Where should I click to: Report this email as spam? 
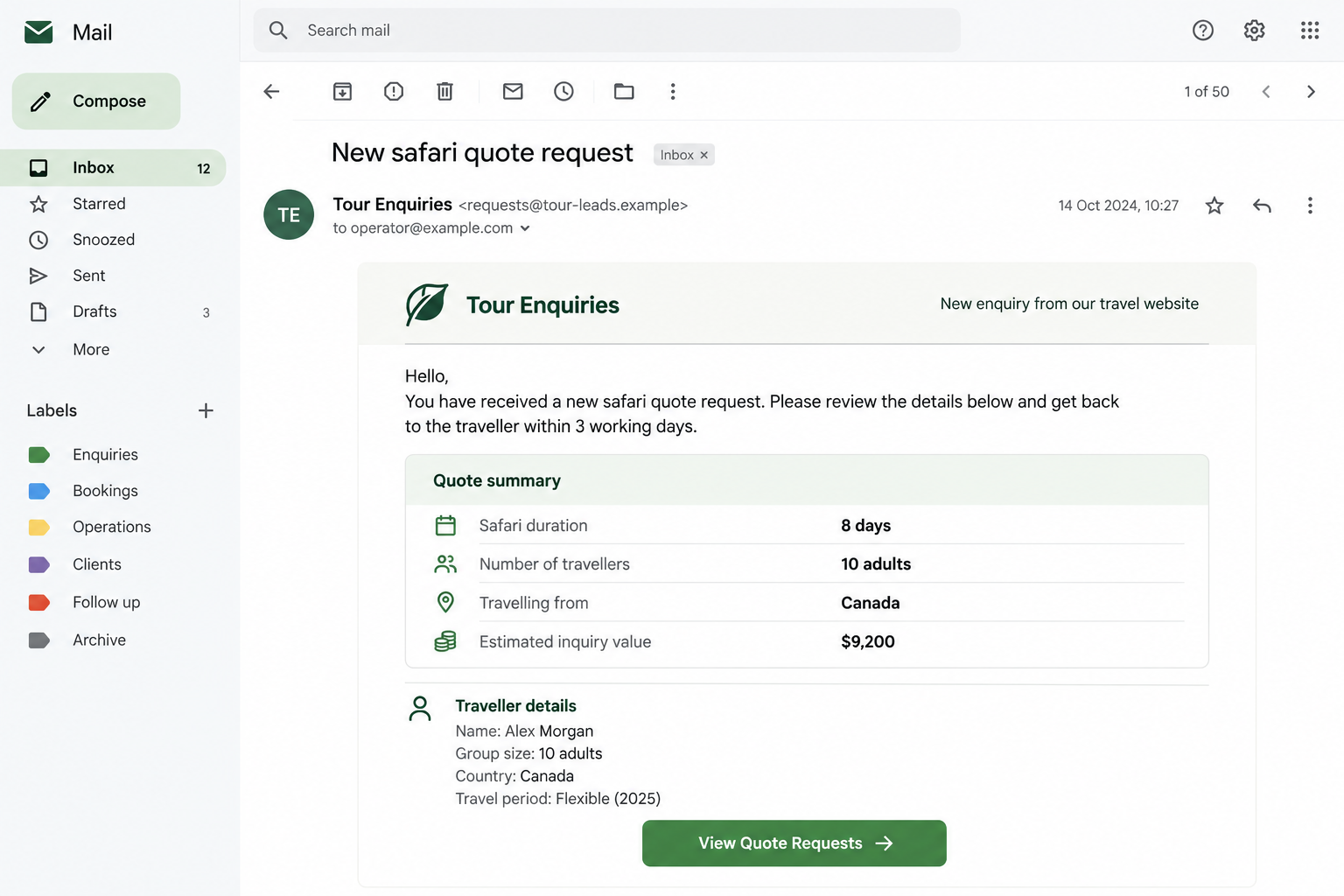(x=394, y=91)
